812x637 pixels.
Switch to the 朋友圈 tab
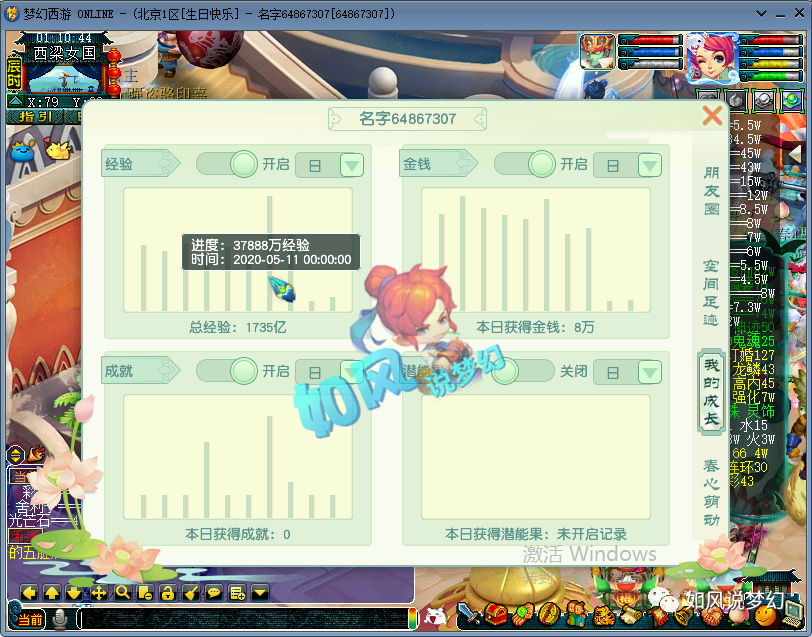pyautogui.click(x=712, y=191)
